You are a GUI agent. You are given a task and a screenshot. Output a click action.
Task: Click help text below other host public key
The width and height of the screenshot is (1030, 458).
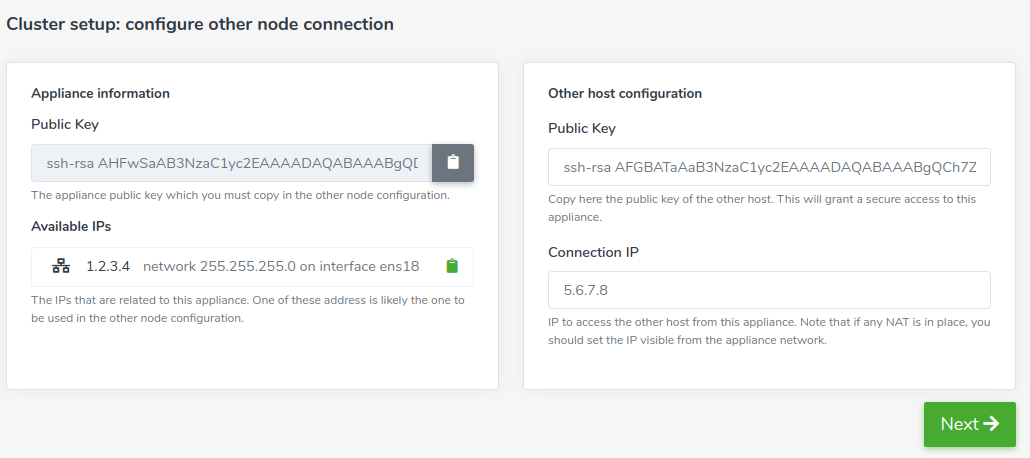tap(762, 208)
